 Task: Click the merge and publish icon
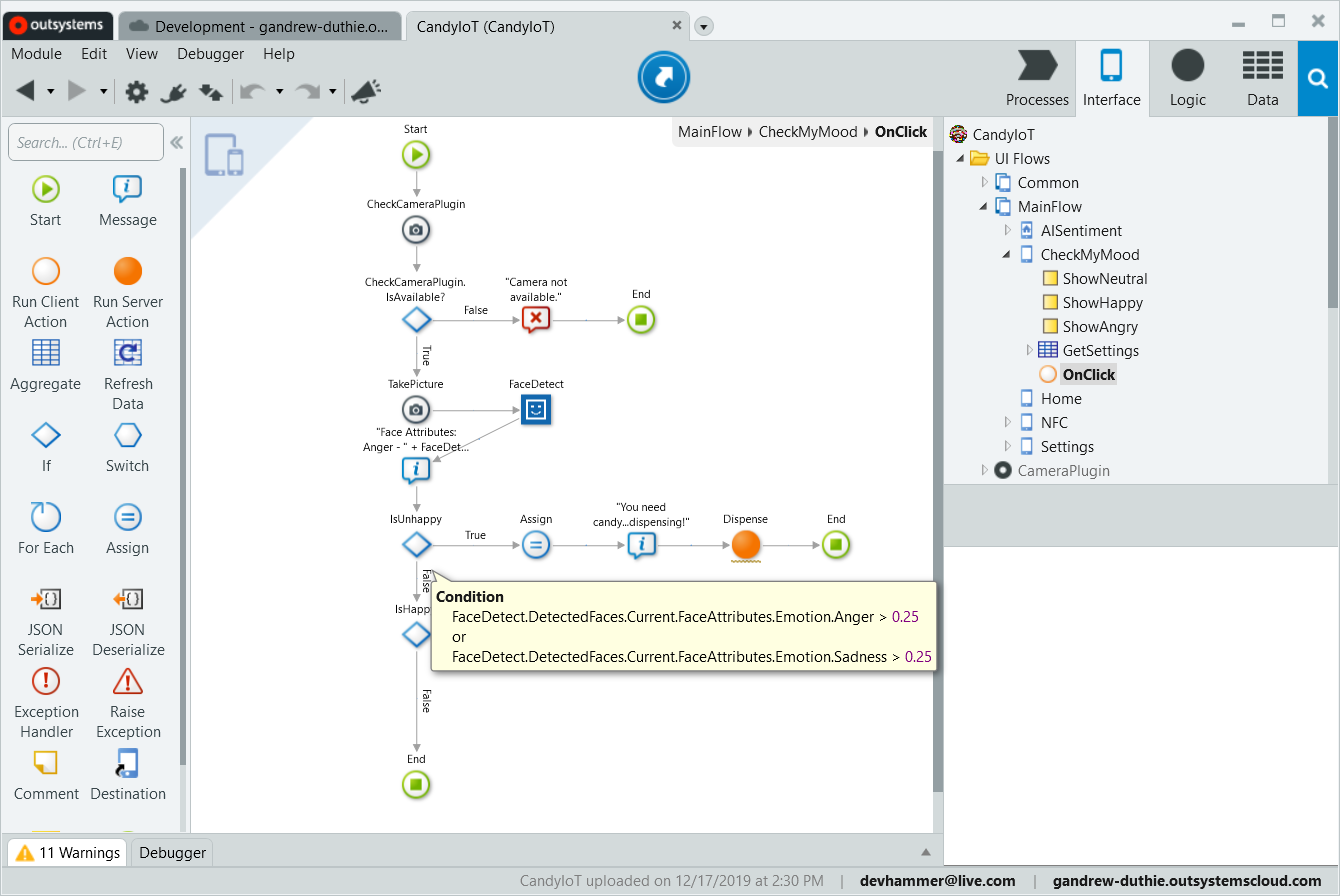point(211,92)
